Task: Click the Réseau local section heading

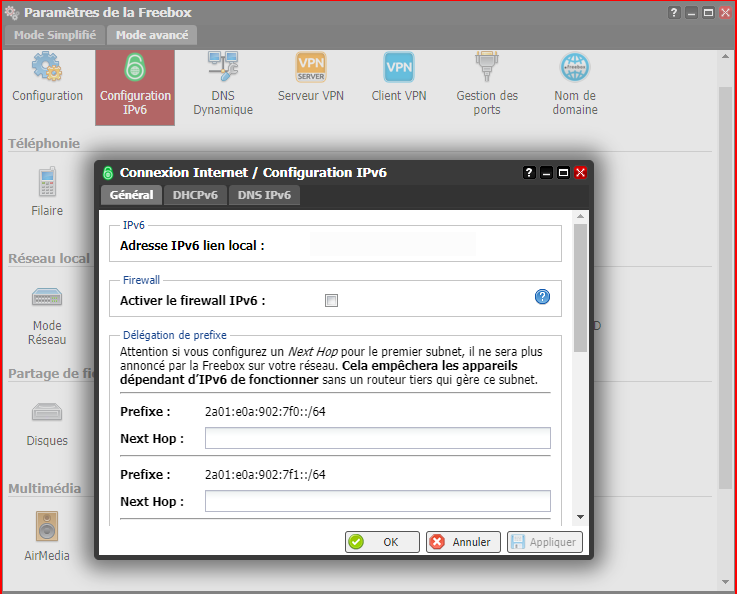Action: tap(49, 258)
